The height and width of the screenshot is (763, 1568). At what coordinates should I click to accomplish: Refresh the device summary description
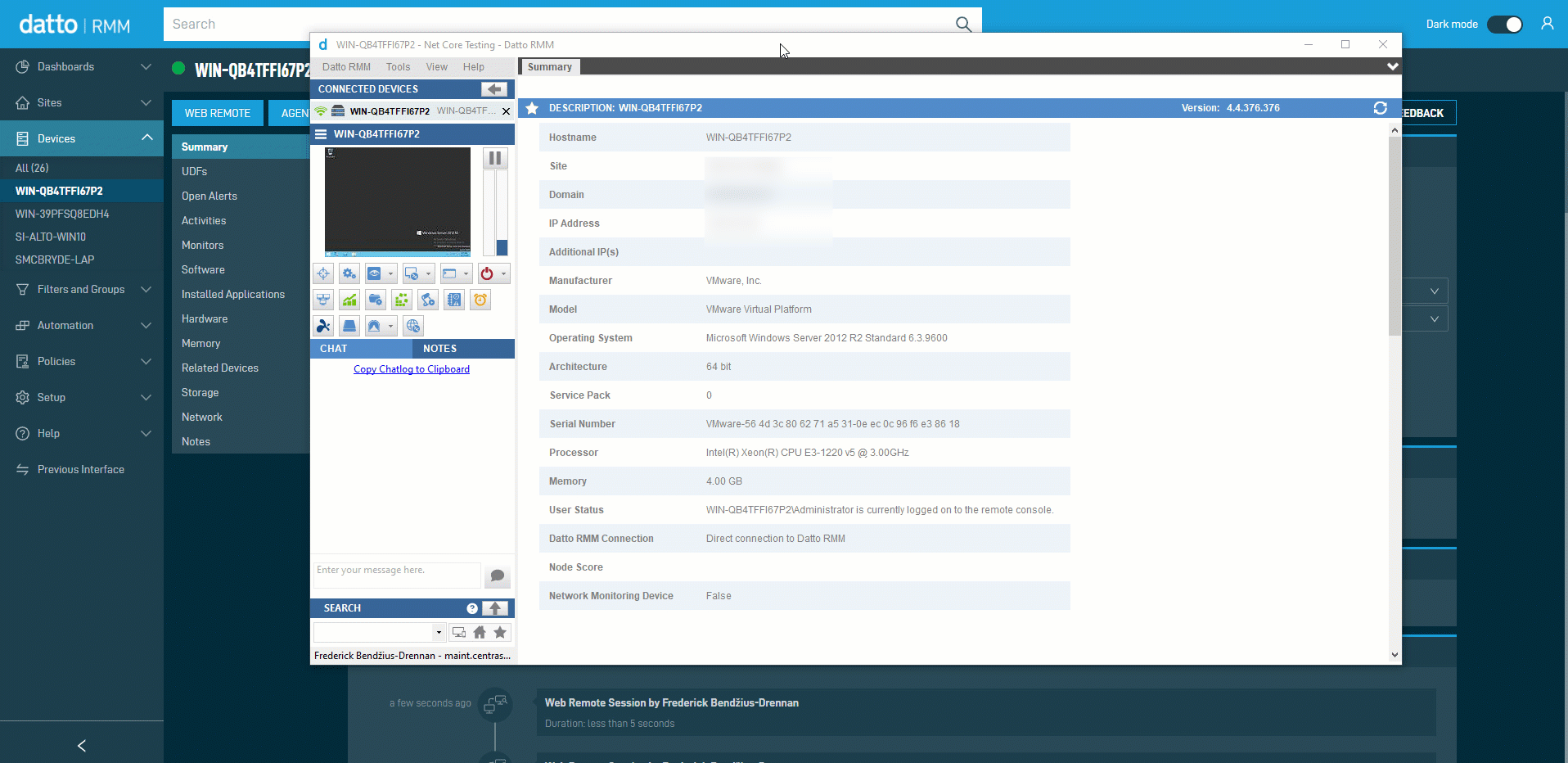click(x=1380, y=108)
